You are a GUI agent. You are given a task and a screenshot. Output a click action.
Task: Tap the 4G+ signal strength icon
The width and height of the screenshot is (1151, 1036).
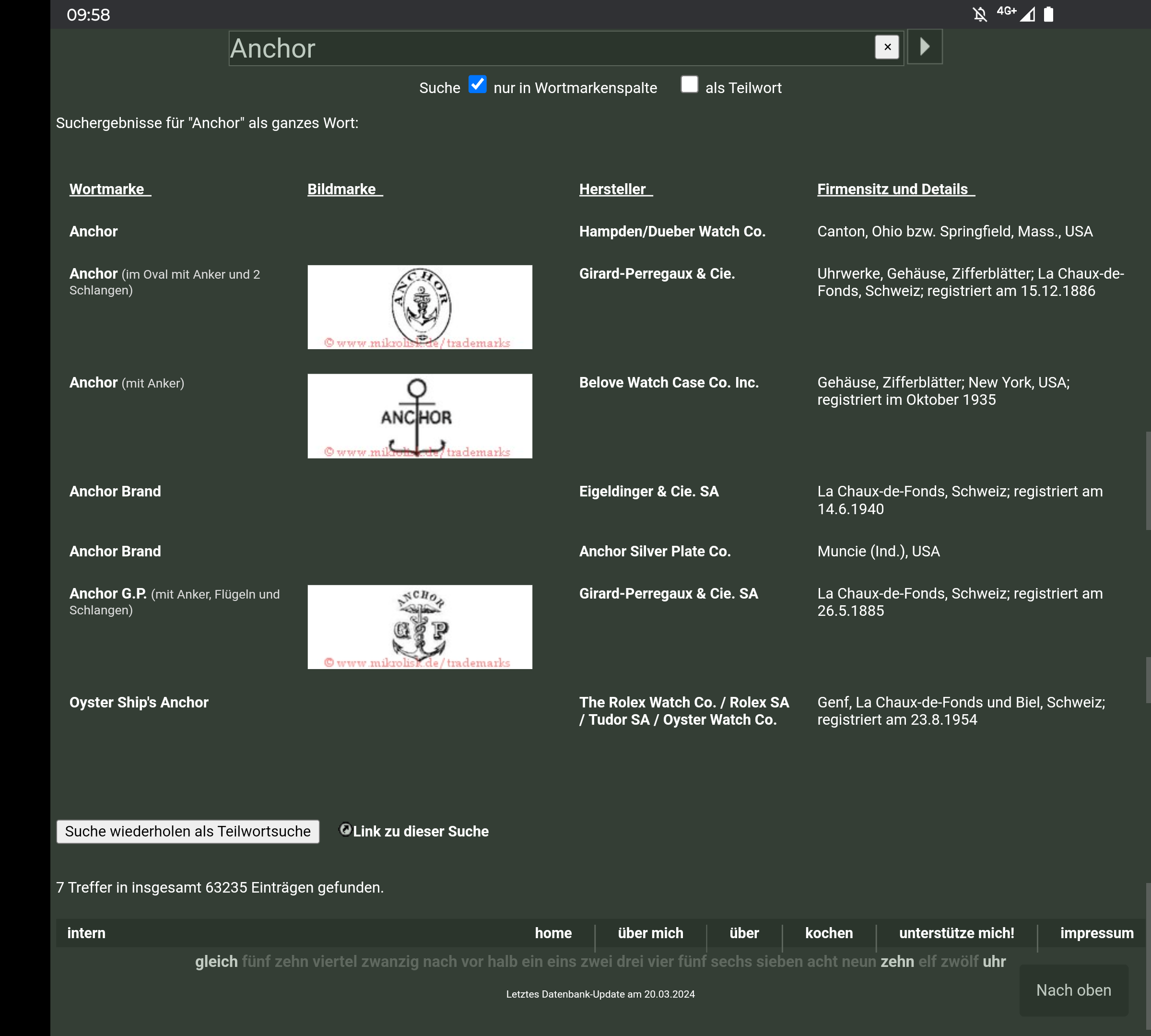1017,13
